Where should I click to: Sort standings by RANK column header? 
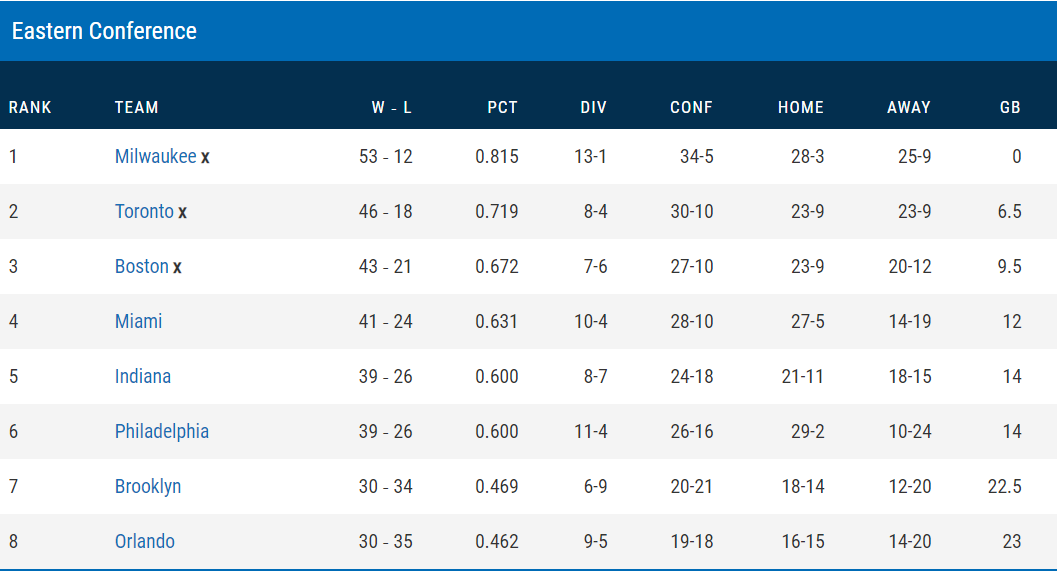pos(30,107)
